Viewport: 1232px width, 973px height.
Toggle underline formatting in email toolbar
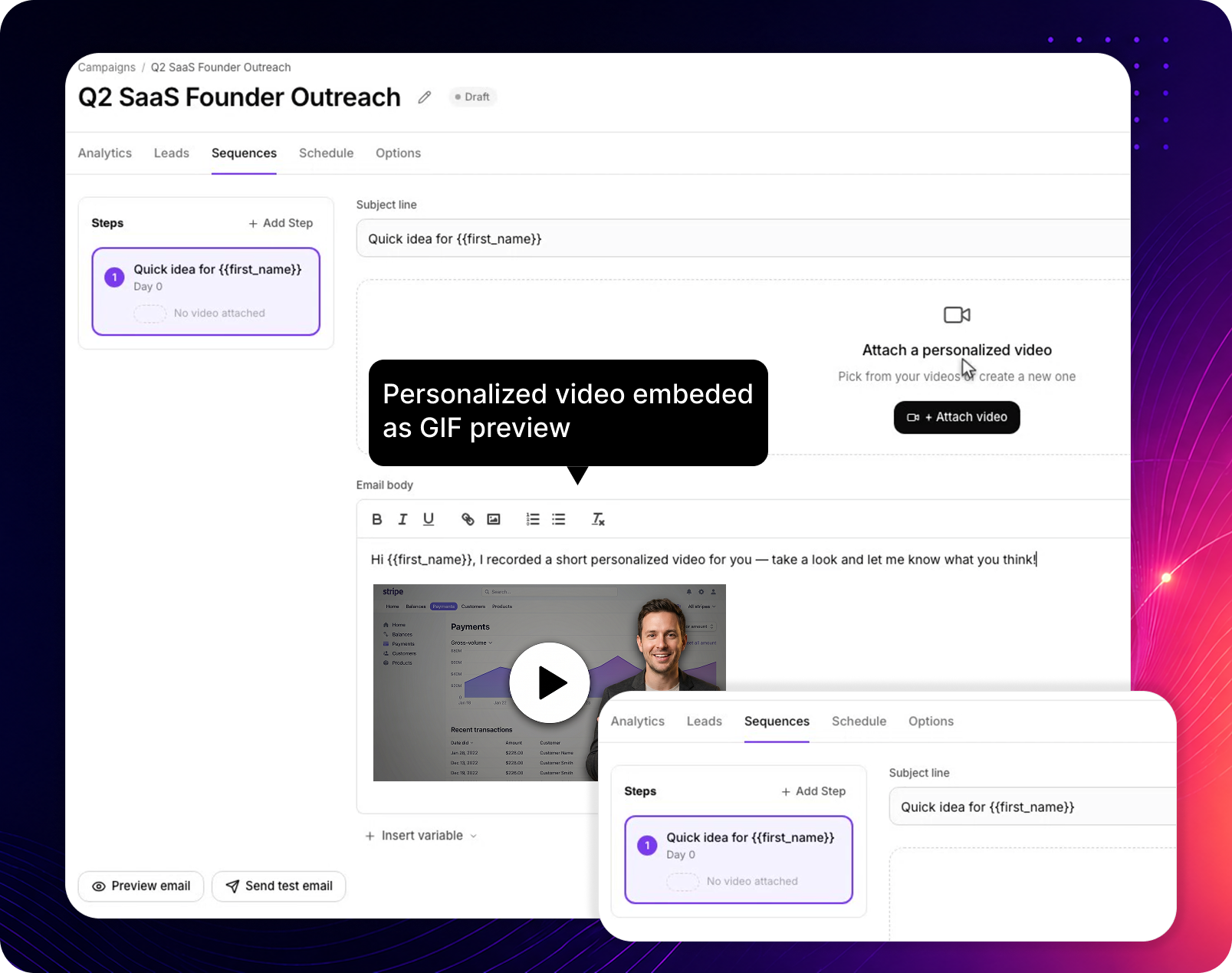(429, 520)
